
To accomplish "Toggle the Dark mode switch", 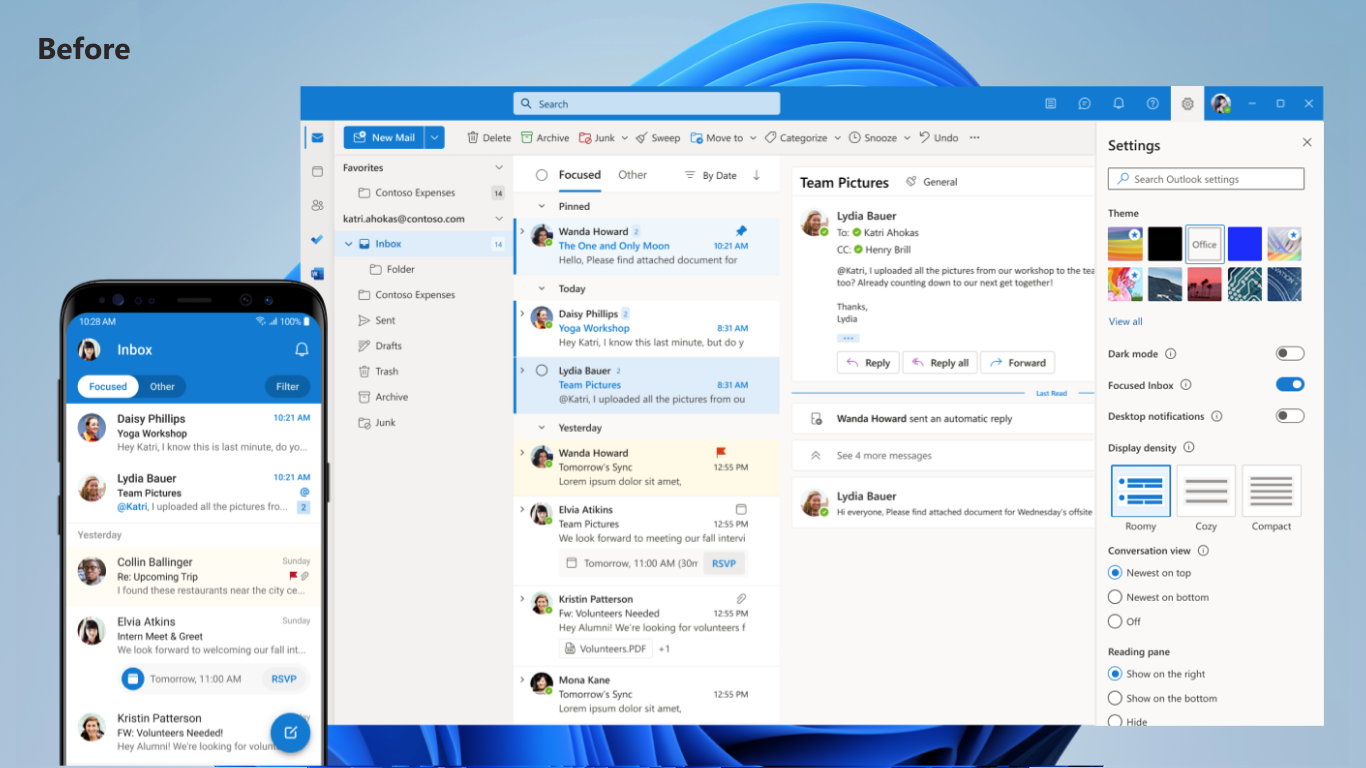I will (1290, 354).
